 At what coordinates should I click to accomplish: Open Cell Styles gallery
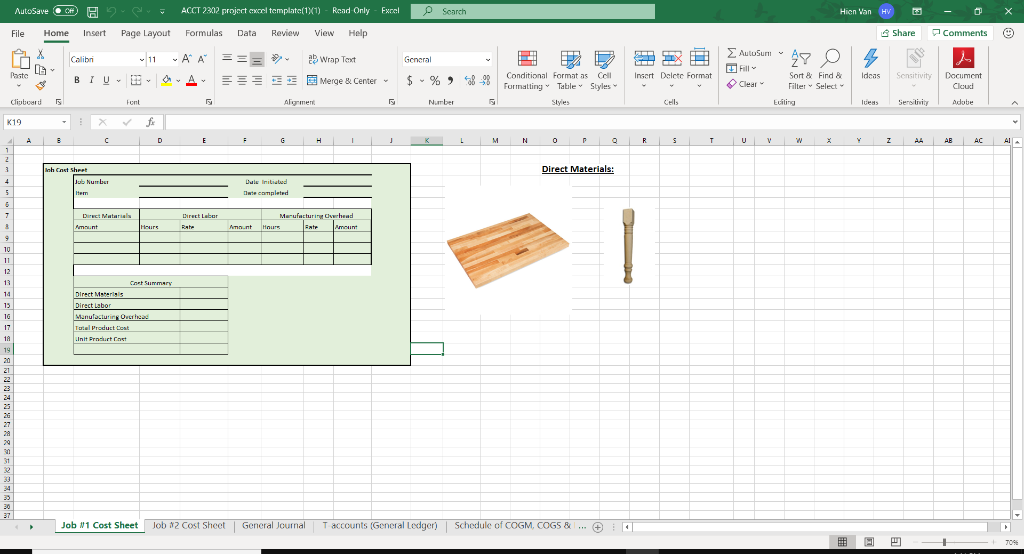coord(604,70)
